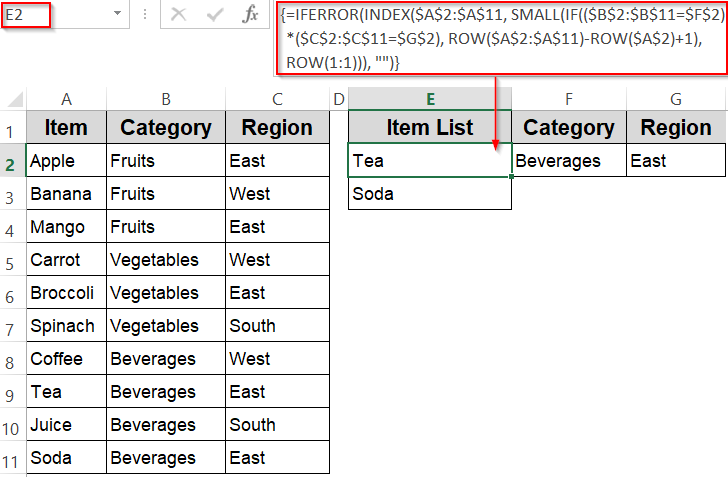Select column G header
728x477 pixels.
676,99
